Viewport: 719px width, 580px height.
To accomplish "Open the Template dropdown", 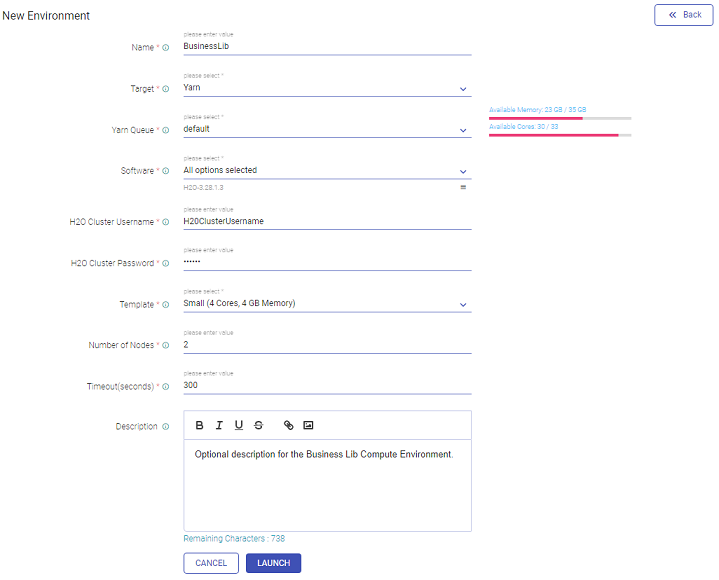I will (x=327, y=304).
